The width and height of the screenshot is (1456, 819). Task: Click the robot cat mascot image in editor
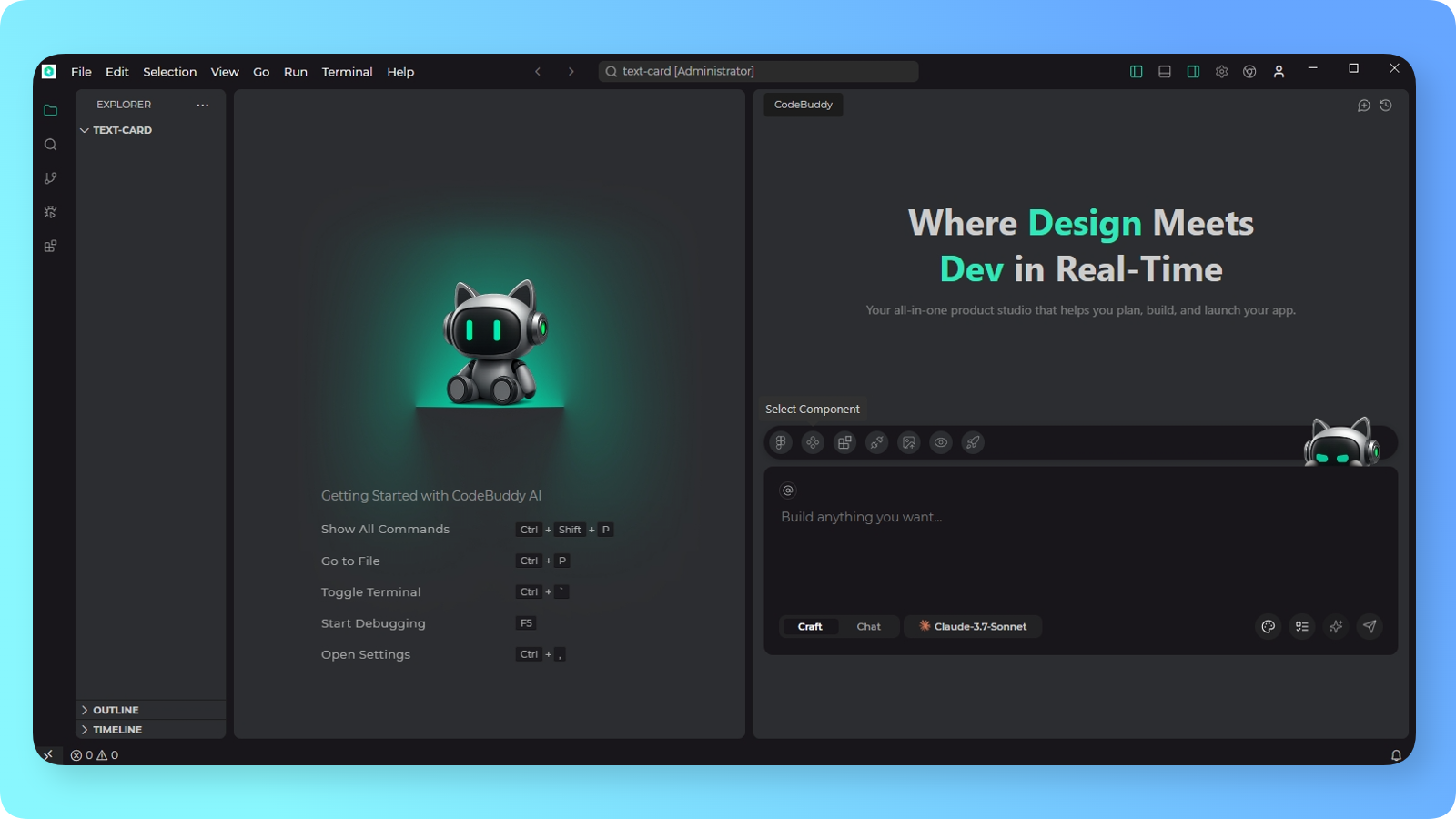494,343
